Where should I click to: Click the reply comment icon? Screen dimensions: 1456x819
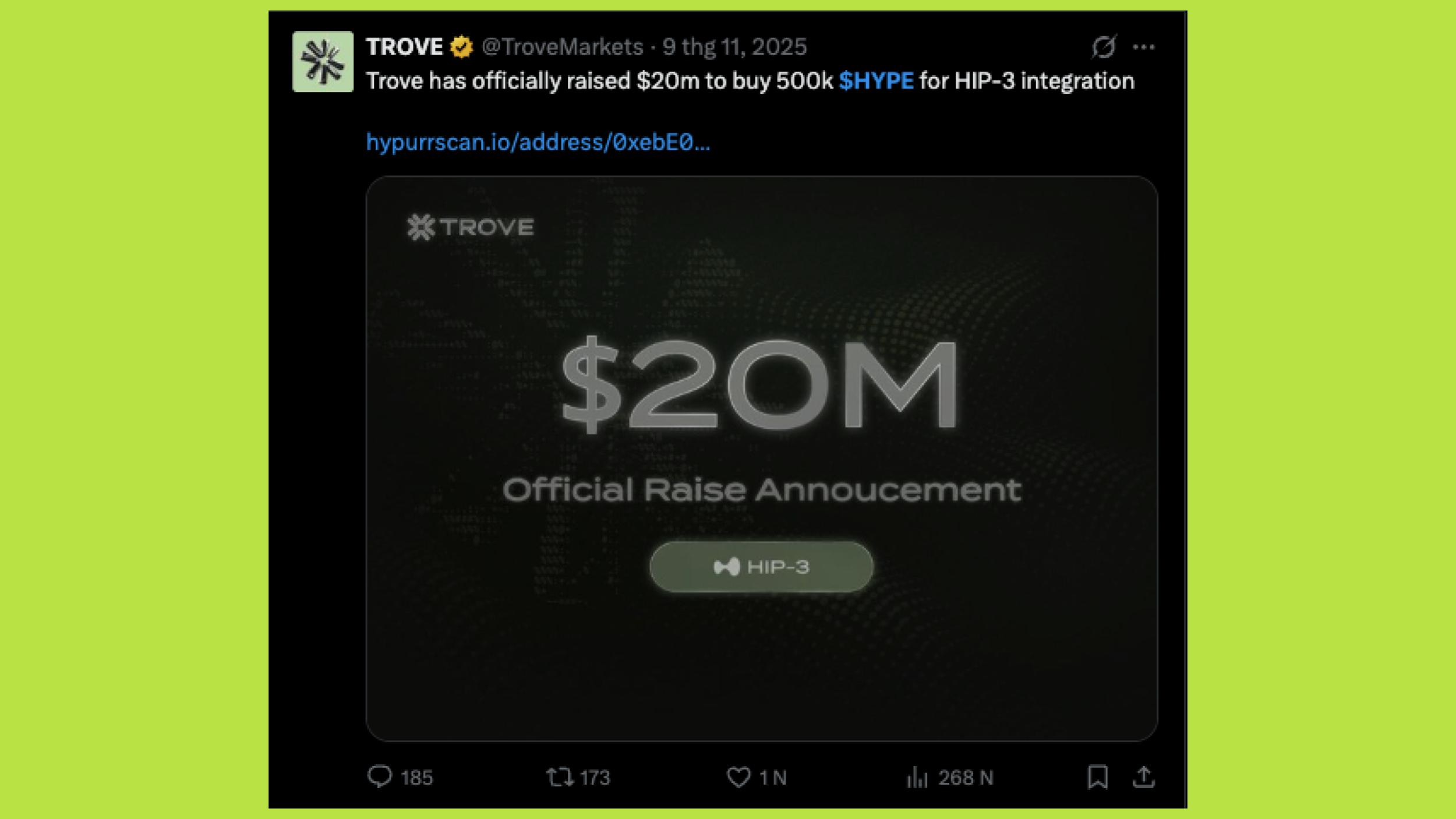[x=380, y=776]
